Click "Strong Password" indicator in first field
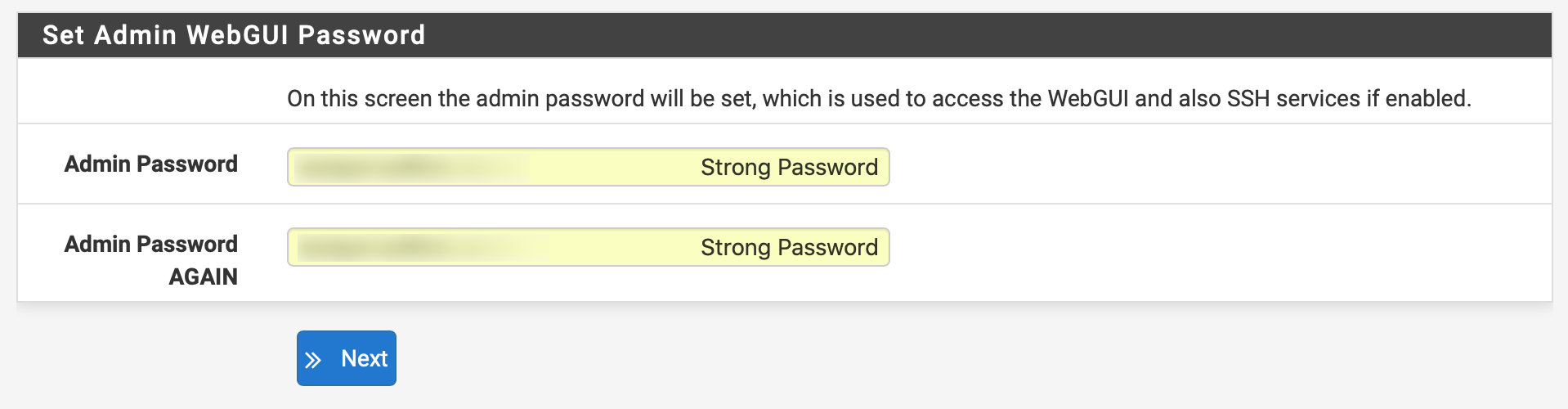1568x409 pixels. [x=789, y=167]
